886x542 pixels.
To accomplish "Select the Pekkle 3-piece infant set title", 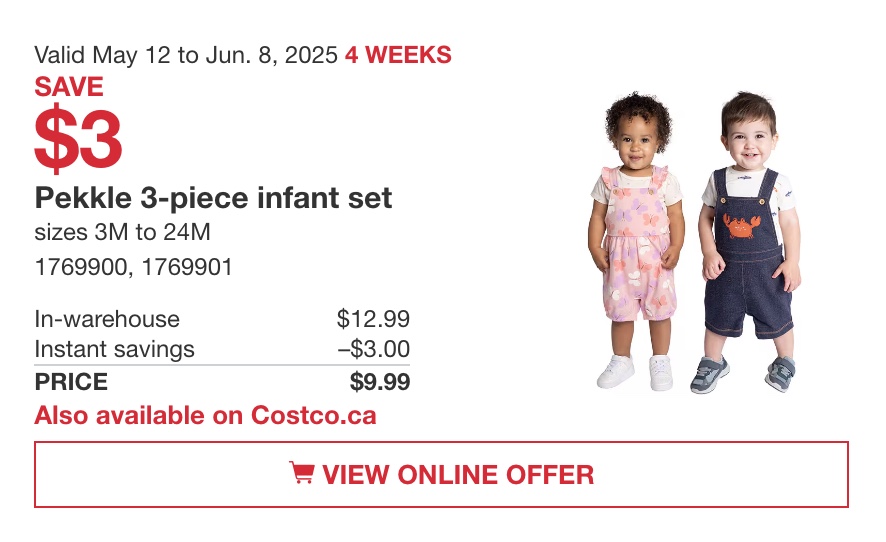I will tap(213, 198).
